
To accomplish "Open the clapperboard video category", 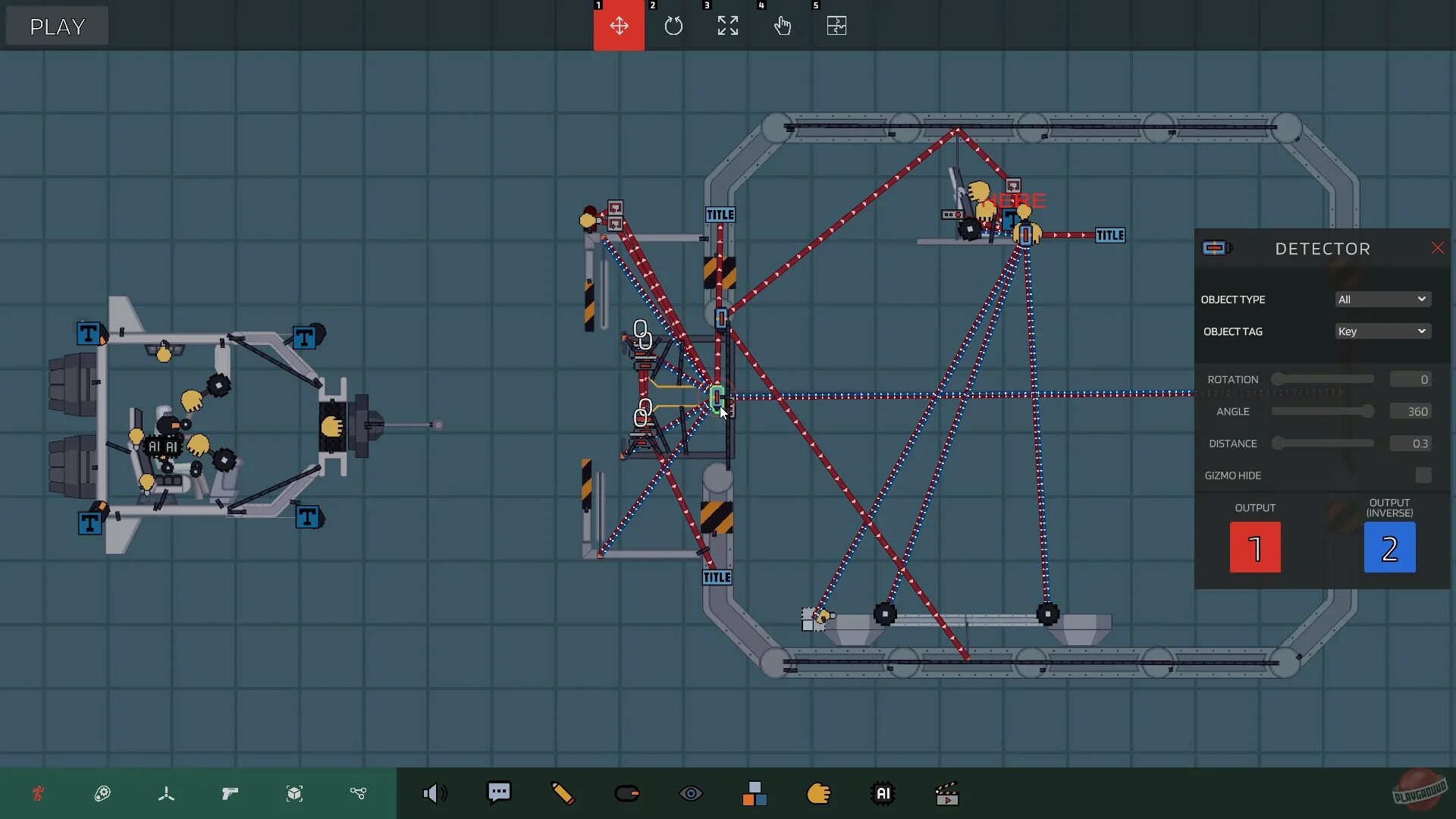I will point(947,793).
